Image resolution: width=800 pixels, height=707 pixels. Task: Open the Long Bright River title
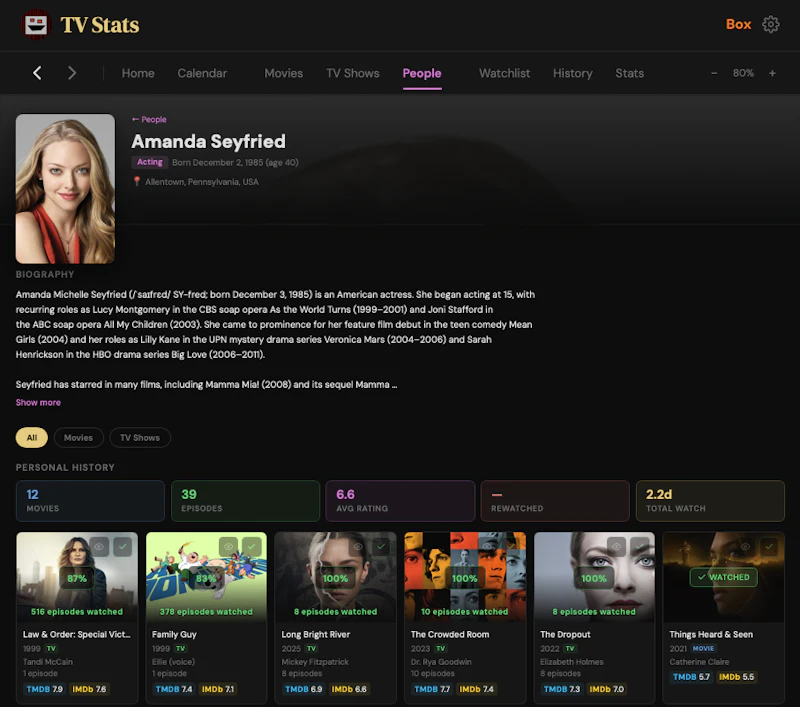[316, 634]
